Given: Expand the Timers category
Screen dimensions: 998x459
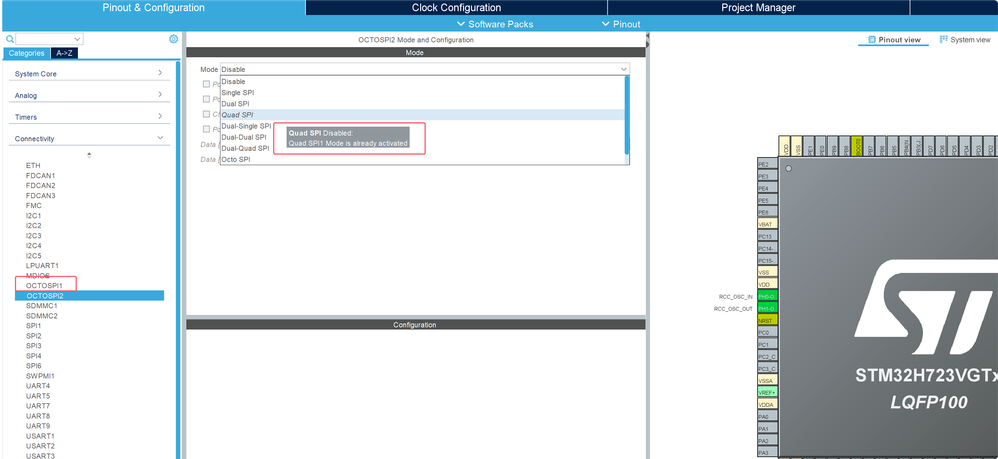Looking at the screenshot, I should (89, 117).
